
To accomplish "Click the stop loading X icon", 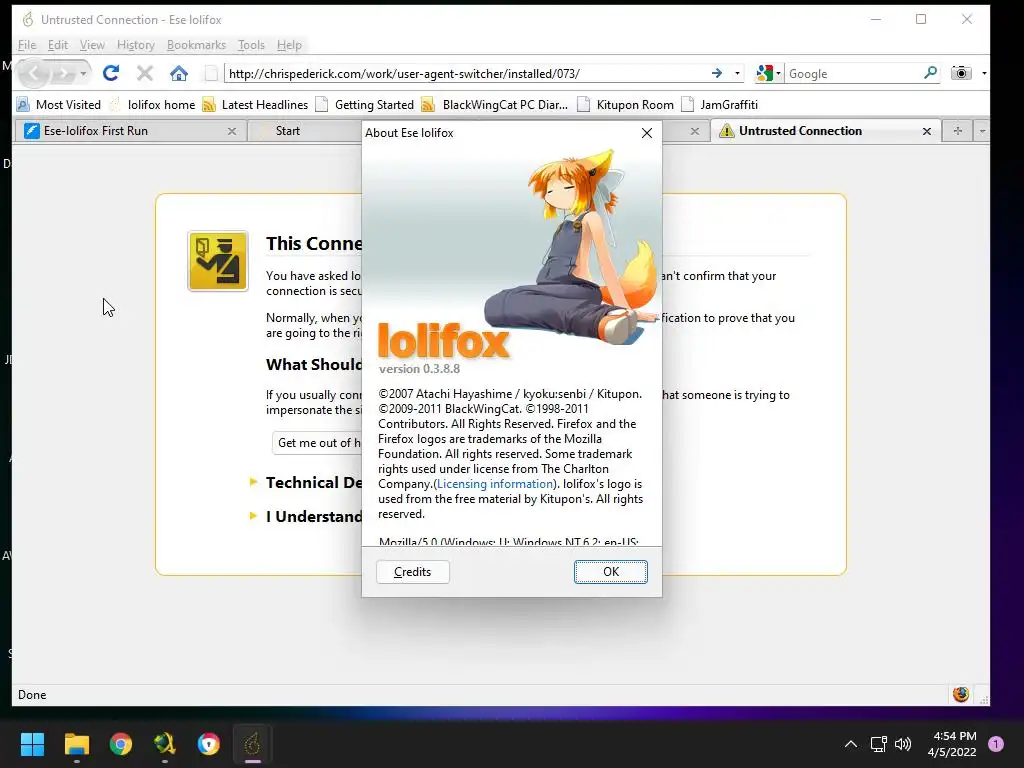I will [x=145, y=73].
